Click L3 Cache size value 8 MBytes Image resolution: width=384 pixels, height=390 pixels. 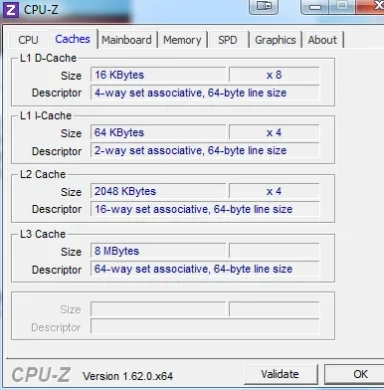coord(158,251)
